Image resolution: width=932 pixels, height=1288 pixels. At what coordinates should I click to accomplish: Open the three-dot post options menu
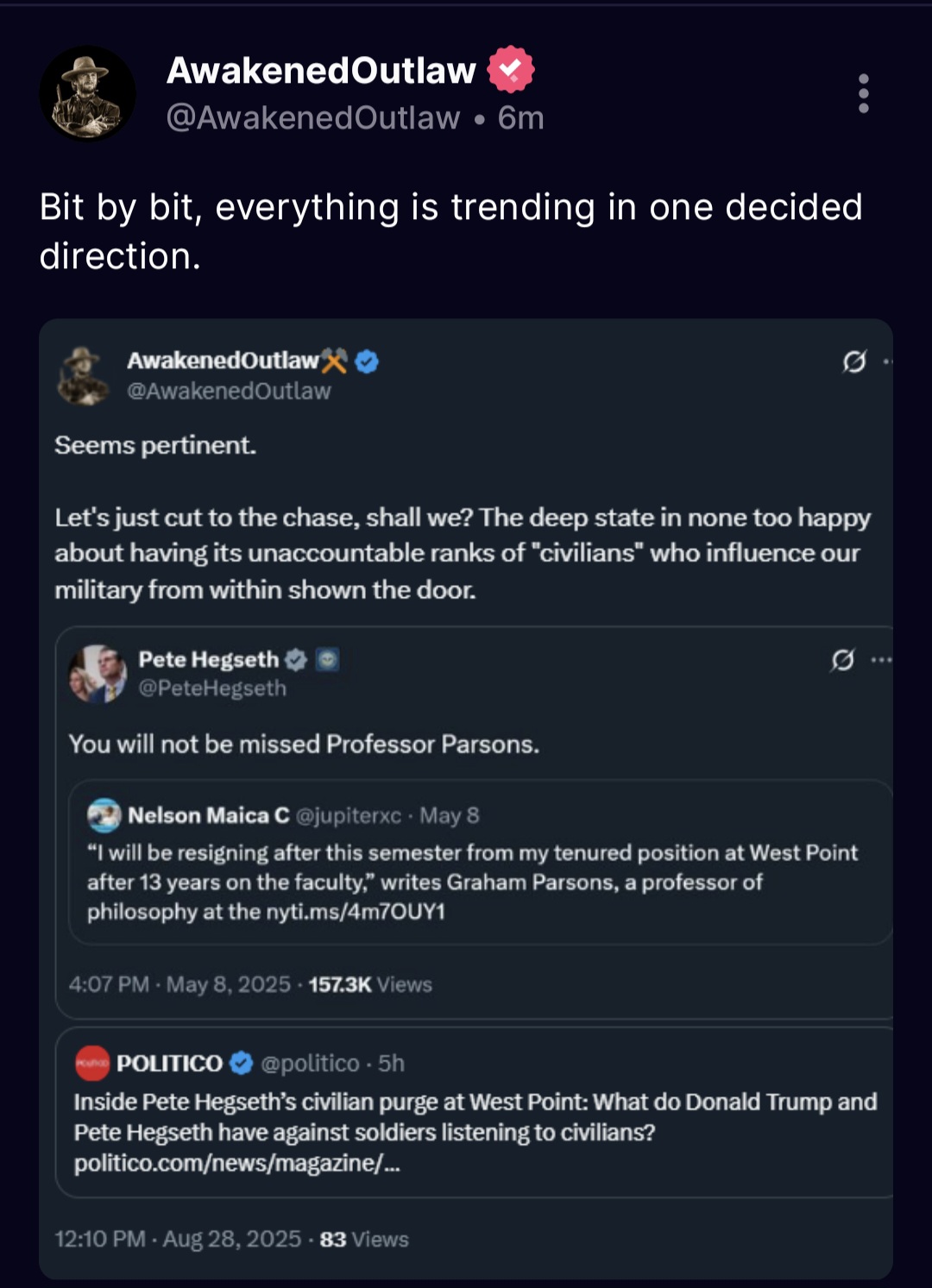(863, 93)
